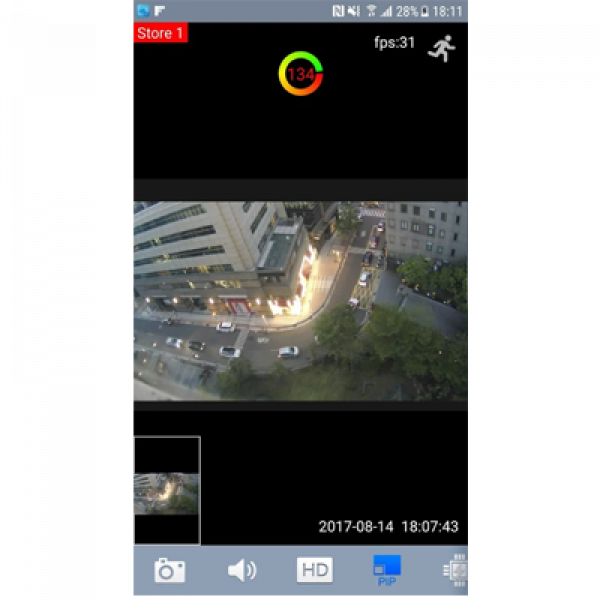Tap the running man motion icon
Screen dimensions: 600x600
coord(442,48)
